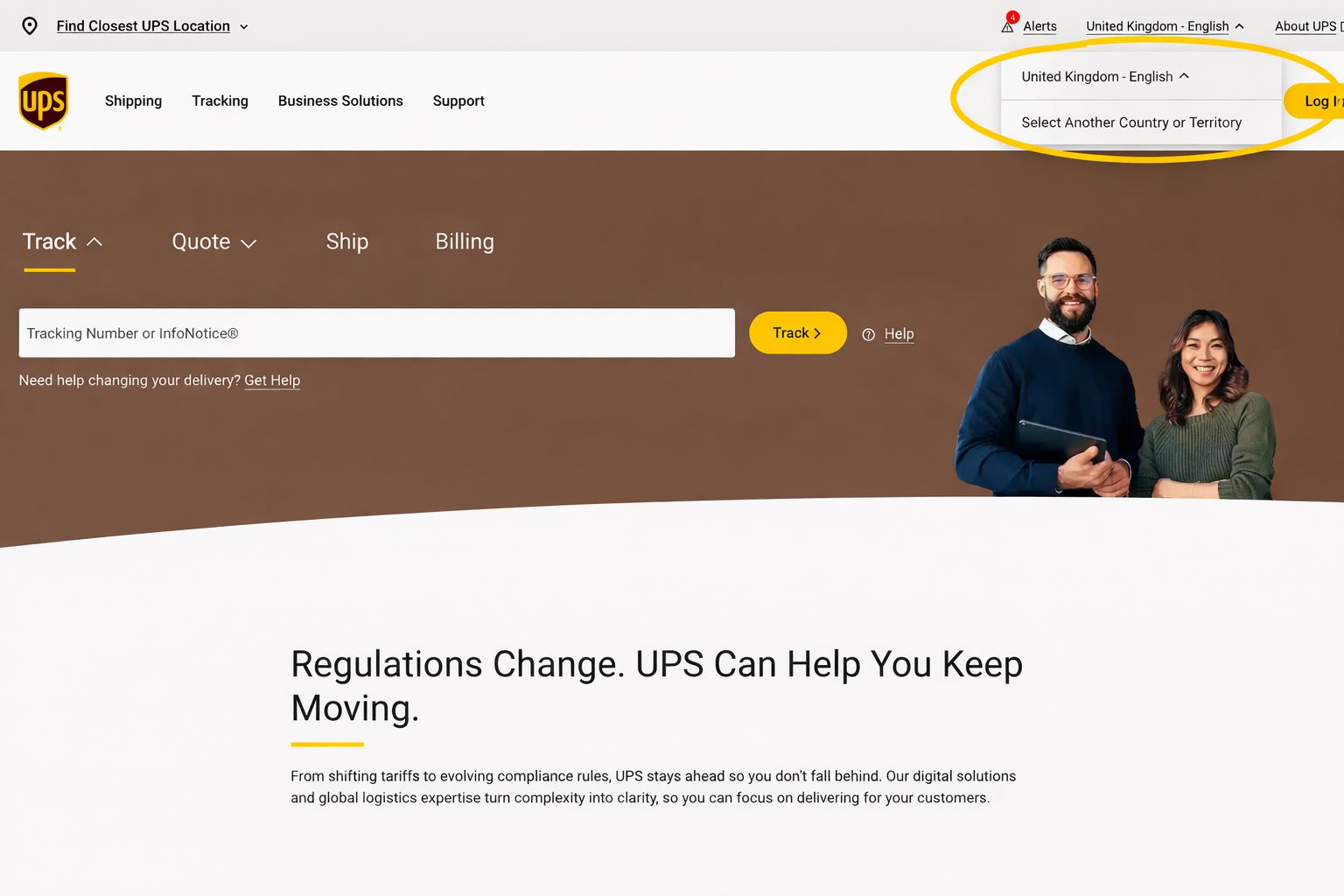
Task: Open the Shipping menu
Action: (x=133, y=101)
